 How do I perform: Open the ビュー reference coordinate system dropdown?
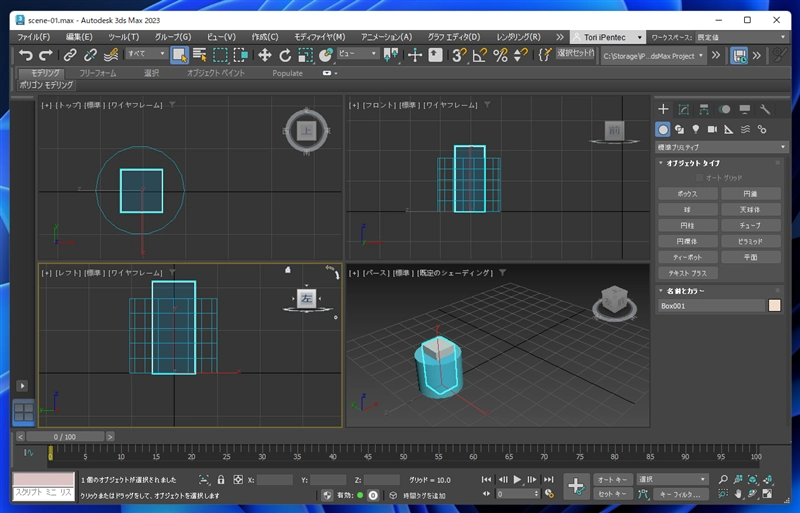[x=358, y=53]
